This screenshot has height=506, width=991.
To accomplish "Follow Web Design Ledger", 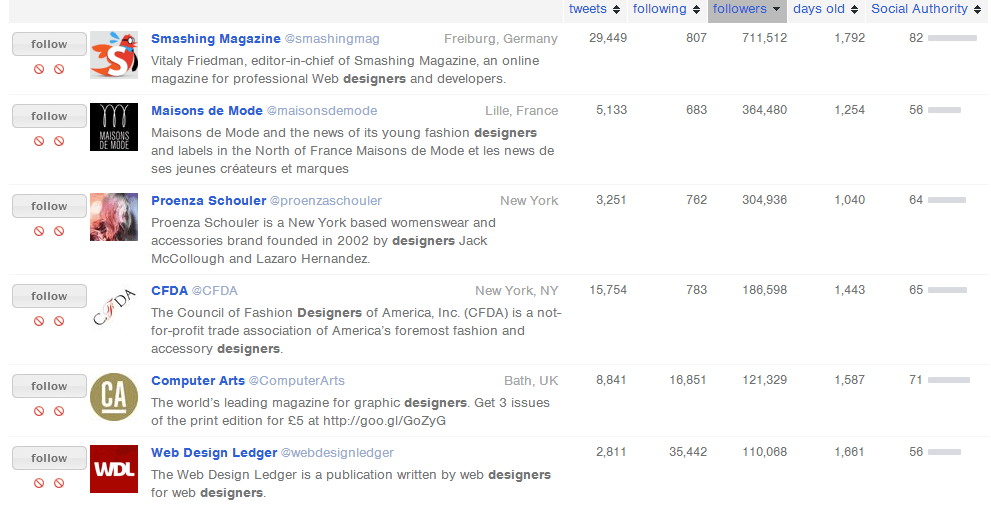I will pos(49,458).
